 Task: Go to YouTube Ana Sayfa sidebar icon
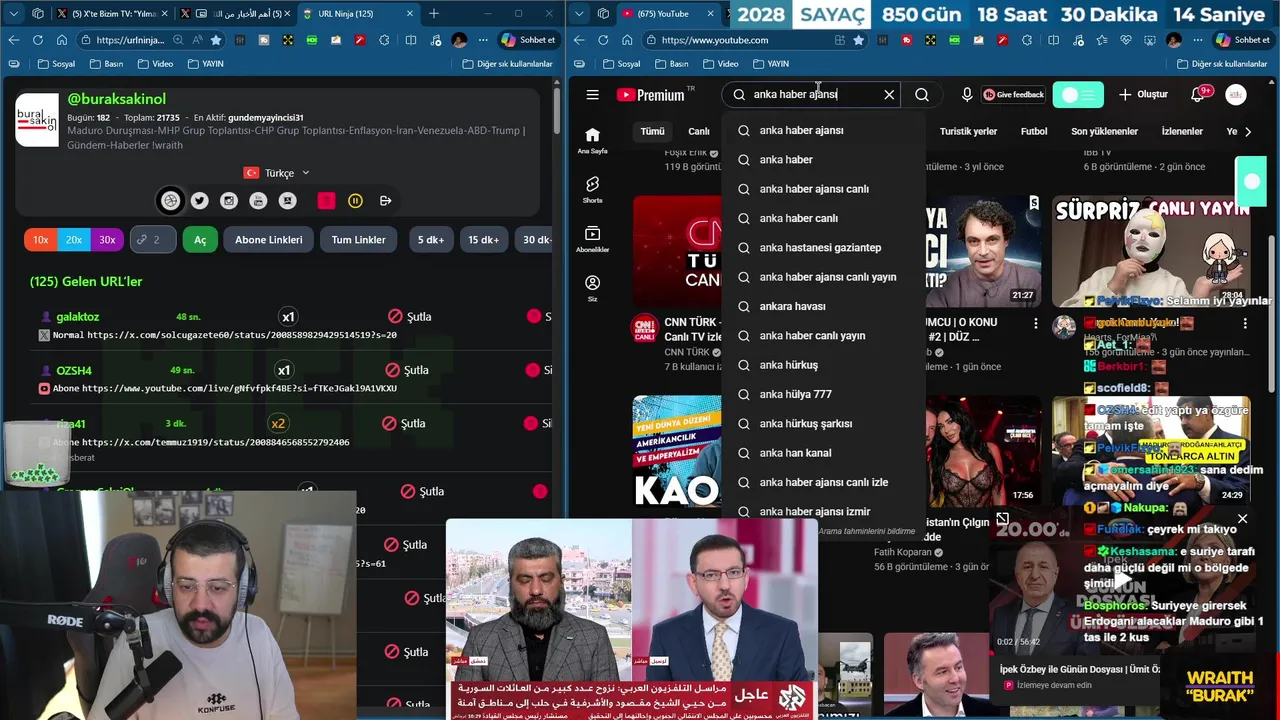[593, 140]
